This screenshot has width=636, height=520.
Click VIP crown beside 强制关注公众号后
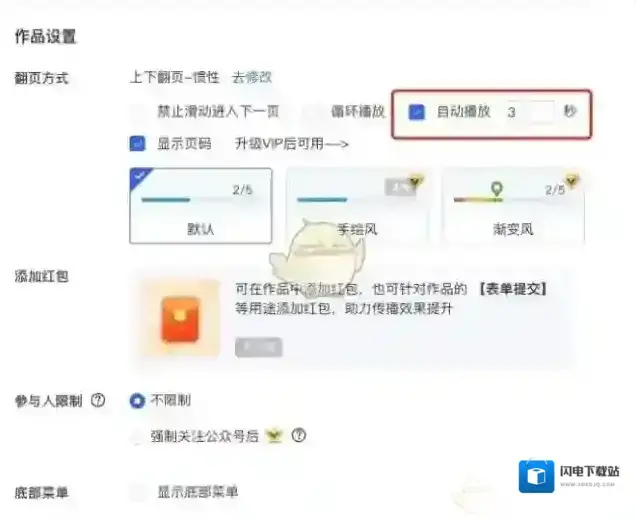[x=275, y=436]
